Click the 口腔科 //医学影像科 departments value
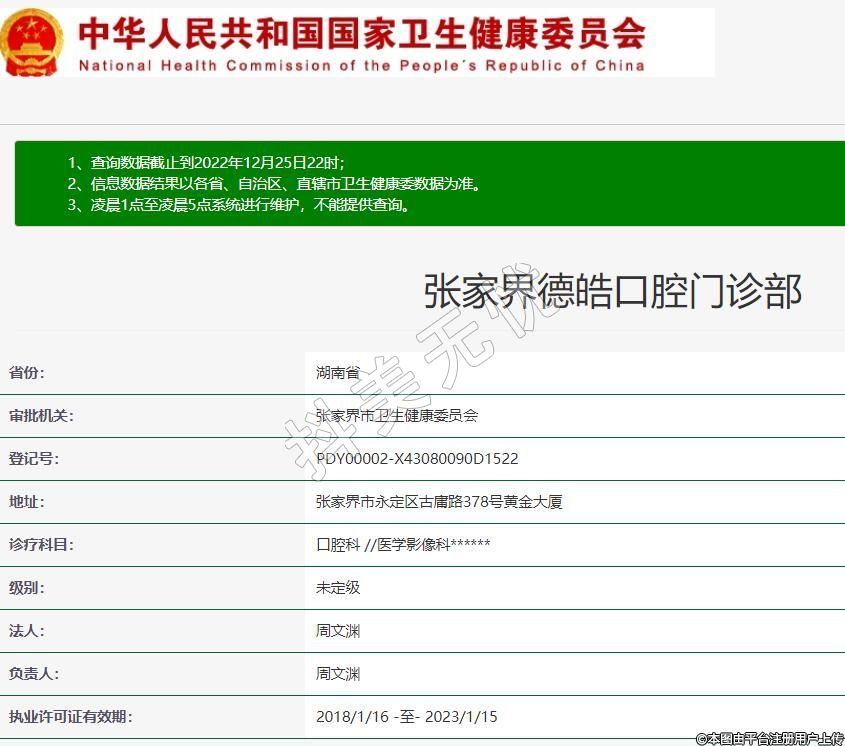Image resolution: width=845 pixels, height=746 pixels. [403, 545]
